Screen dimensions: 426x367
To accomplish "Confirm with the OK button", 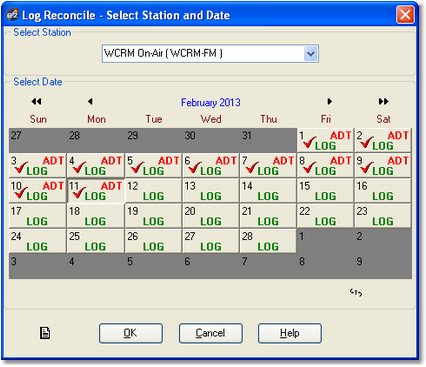I will [131, 333].
